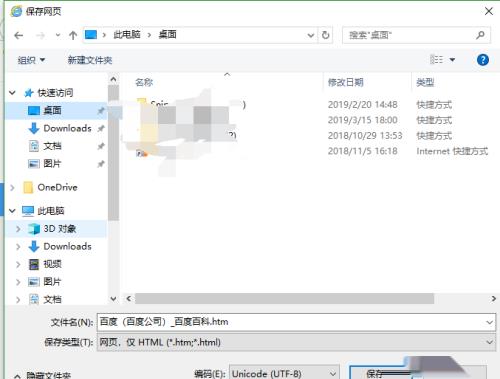Sort by the 修改日期 column header
The image size is (500, 379).
point(345,82)
